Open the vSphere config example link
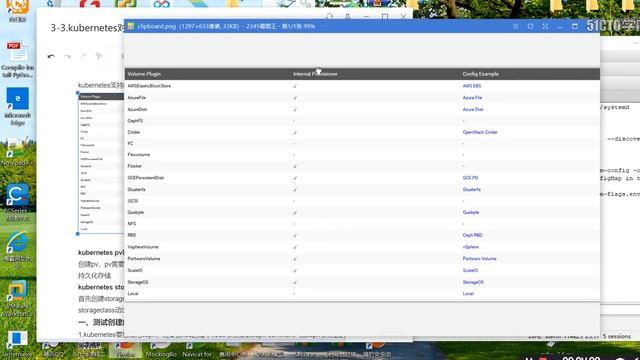The height and width of the screenshot is (360, 640). [471, 247]
